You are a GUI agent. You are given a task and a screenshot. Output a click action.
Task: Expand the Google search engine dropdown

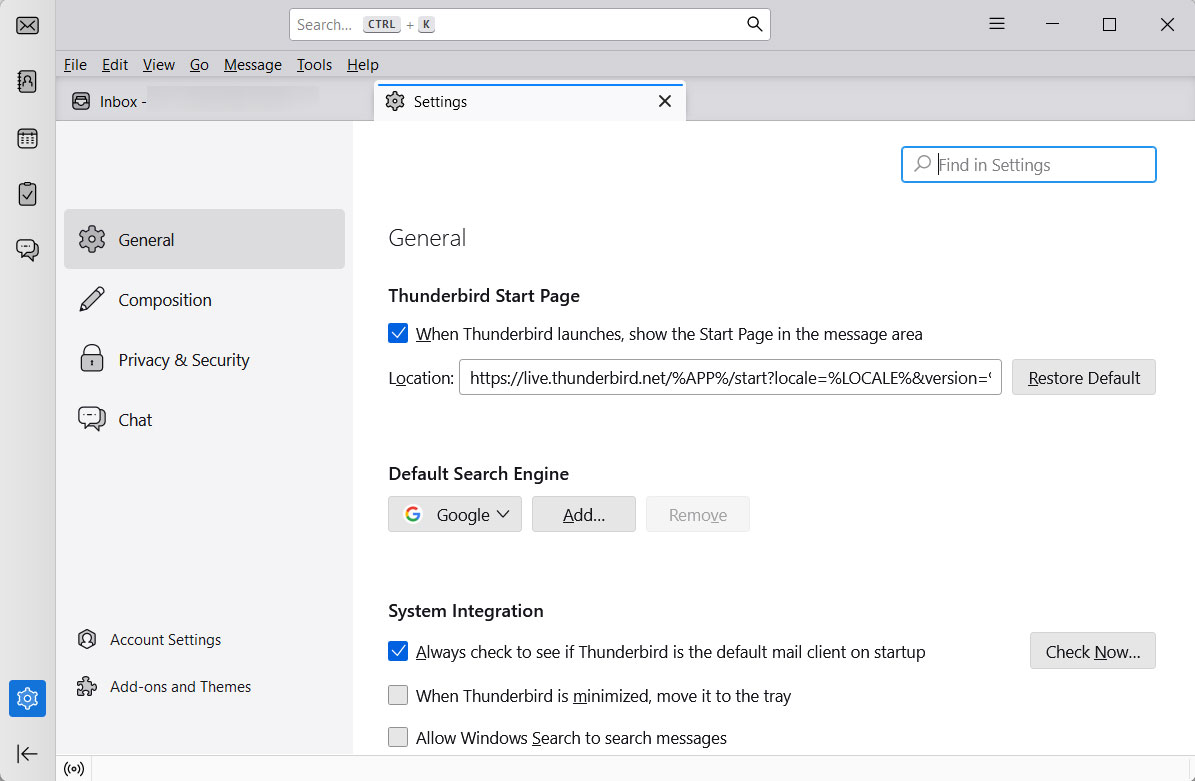[455, 515]
